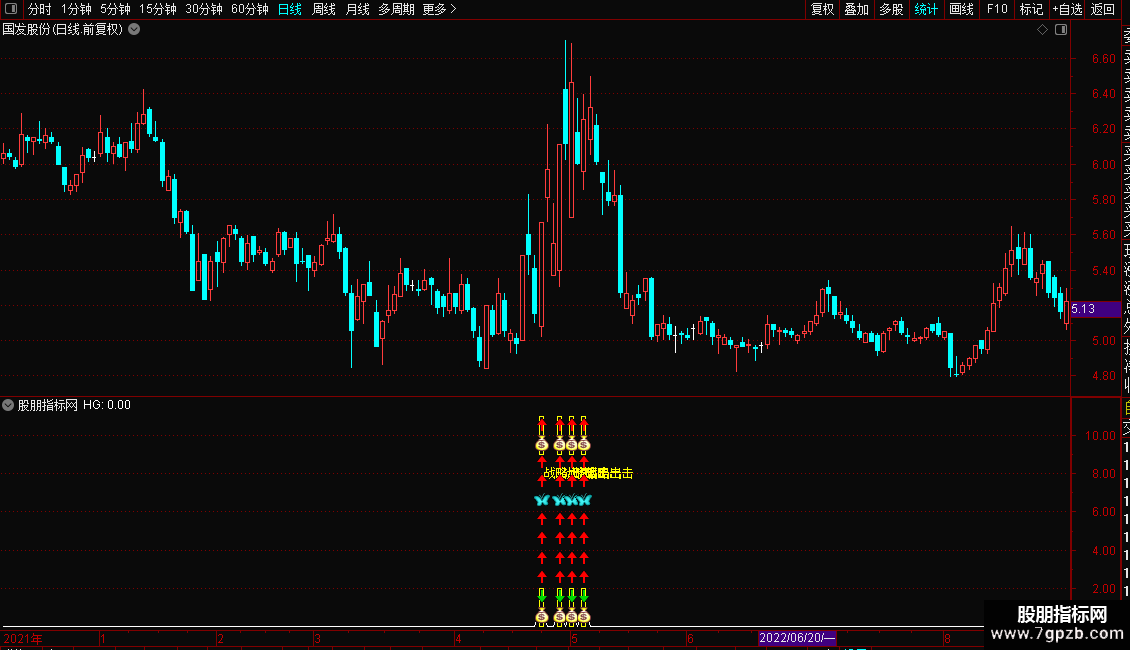Select the 5分钟 period tab

coord(115,9)
